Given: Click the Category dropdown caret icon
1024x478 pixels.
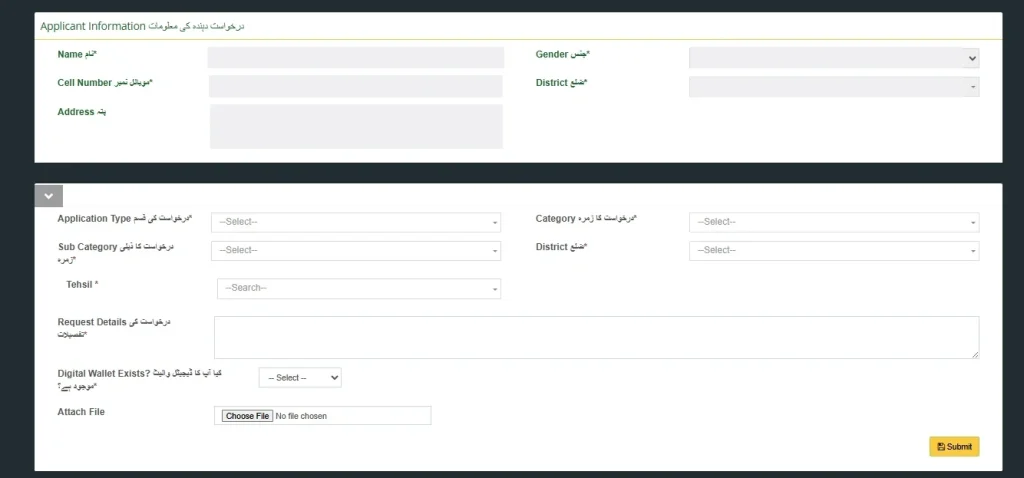Looking at the screenshot, I should [973, 223].
